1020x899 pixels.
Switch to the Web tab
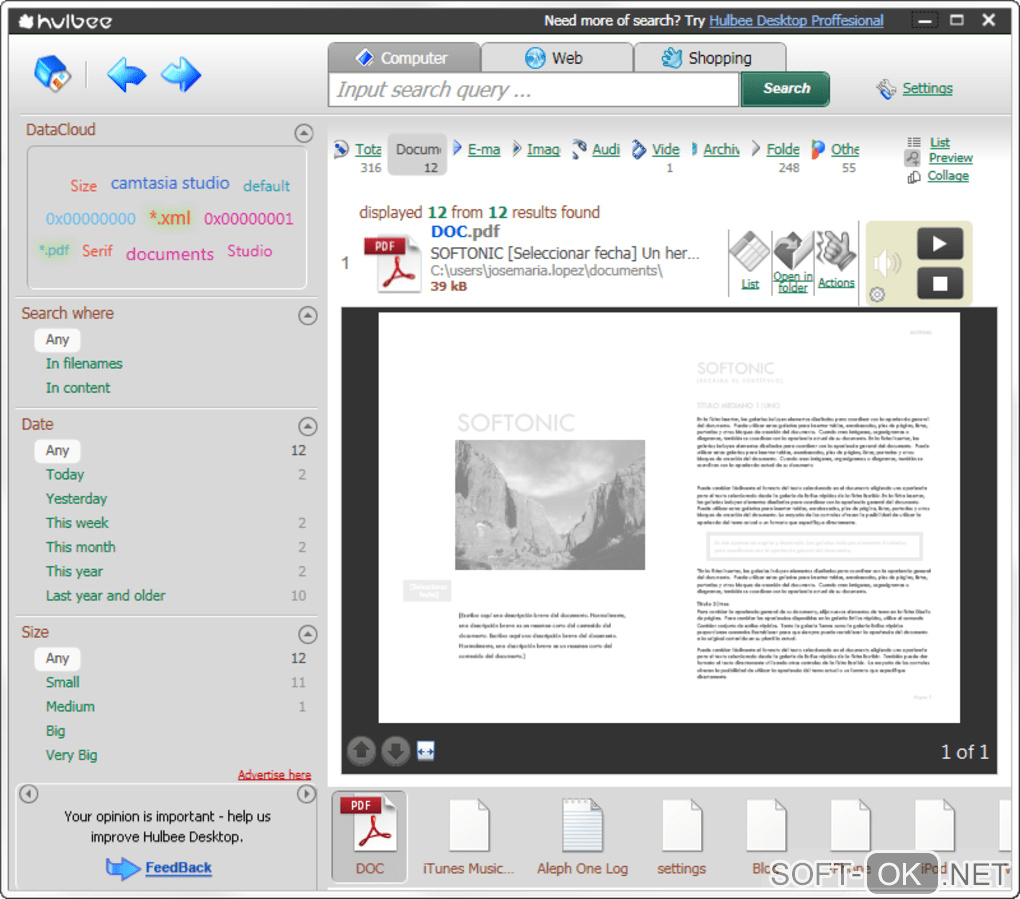557,58
